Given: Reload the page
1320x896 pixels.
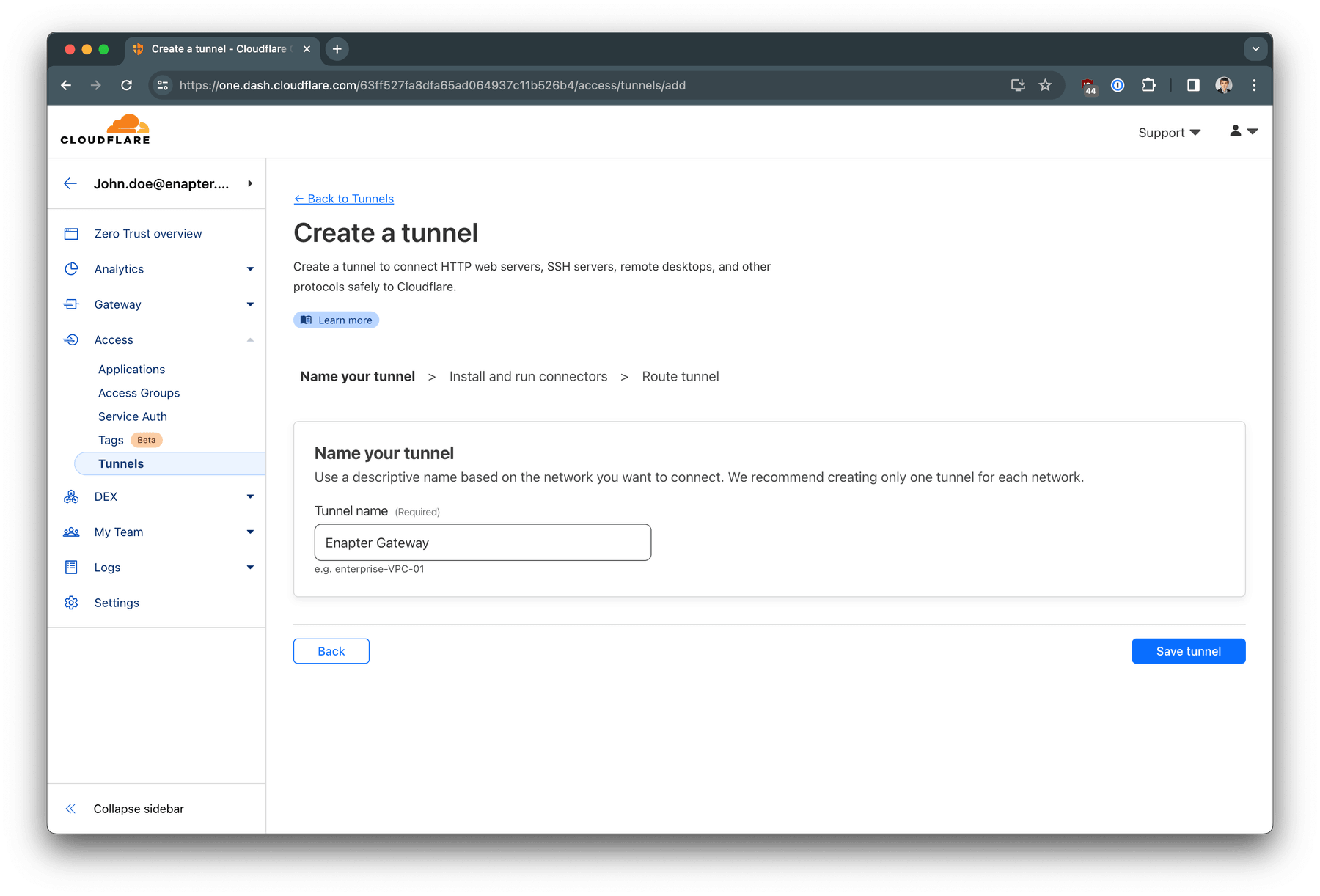Looking at the screenshot, I should point(127,85).
